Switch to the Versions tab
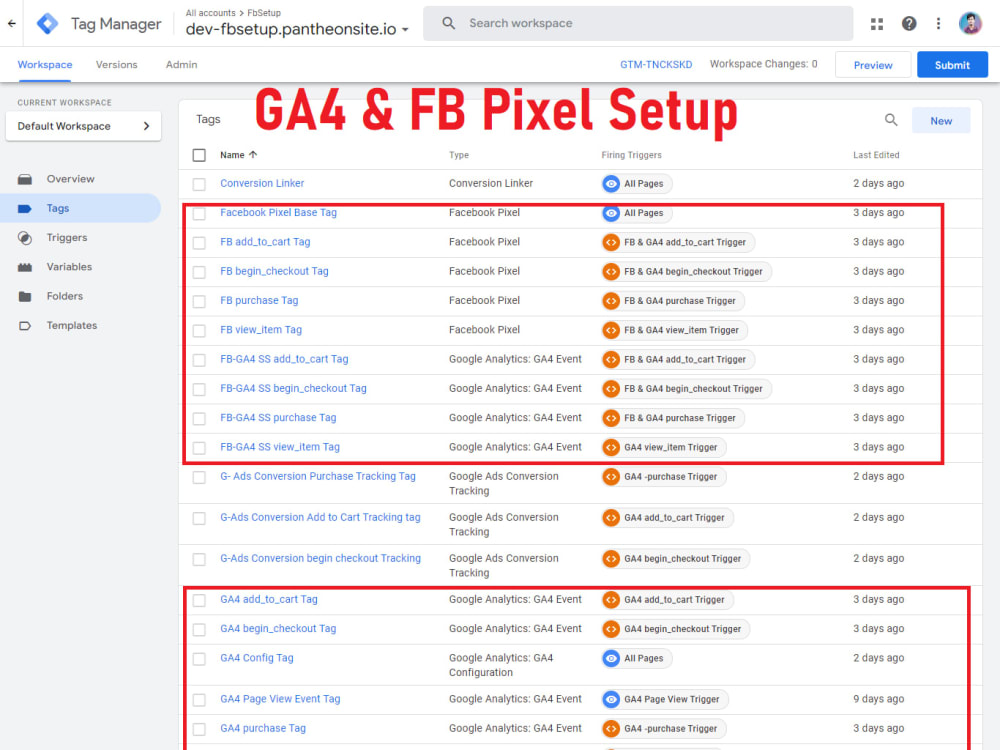1000x750 pixels. [117, 64]
